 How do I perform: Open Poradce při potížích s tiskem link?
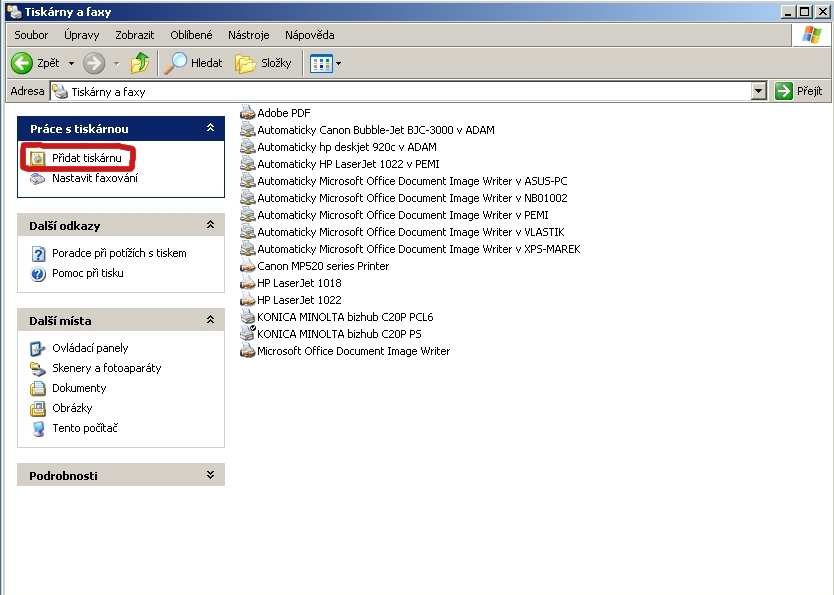[x=119, y=253]
